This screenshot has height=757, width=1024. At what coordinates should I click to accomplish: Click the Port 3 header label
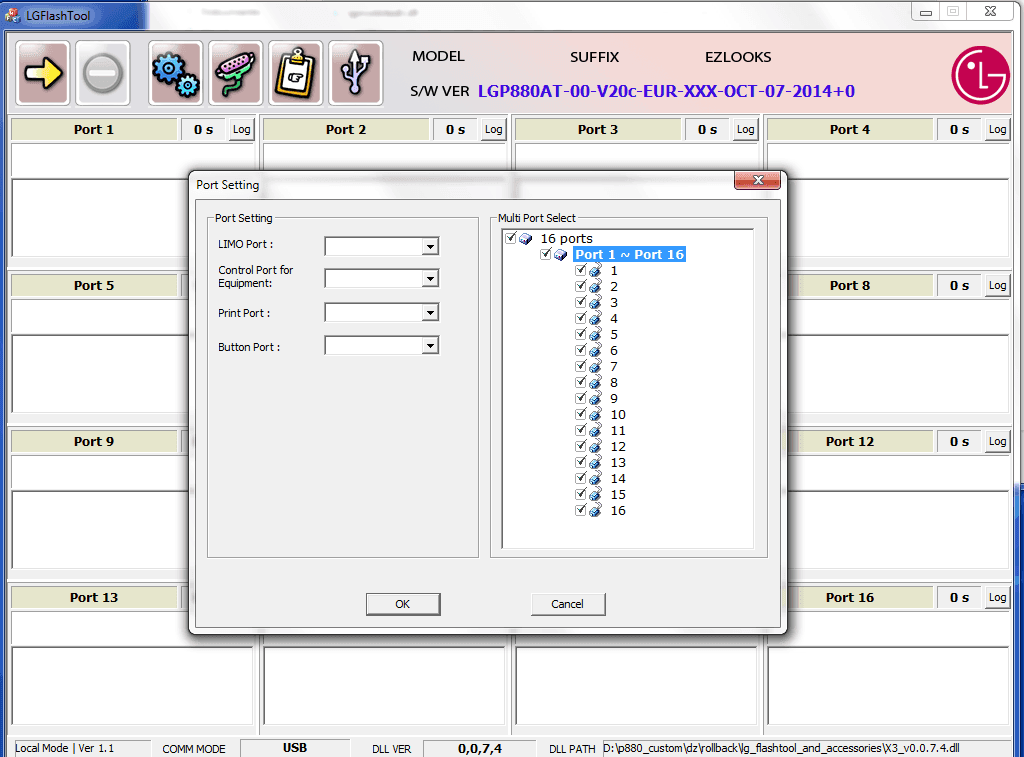coord(598,129)
